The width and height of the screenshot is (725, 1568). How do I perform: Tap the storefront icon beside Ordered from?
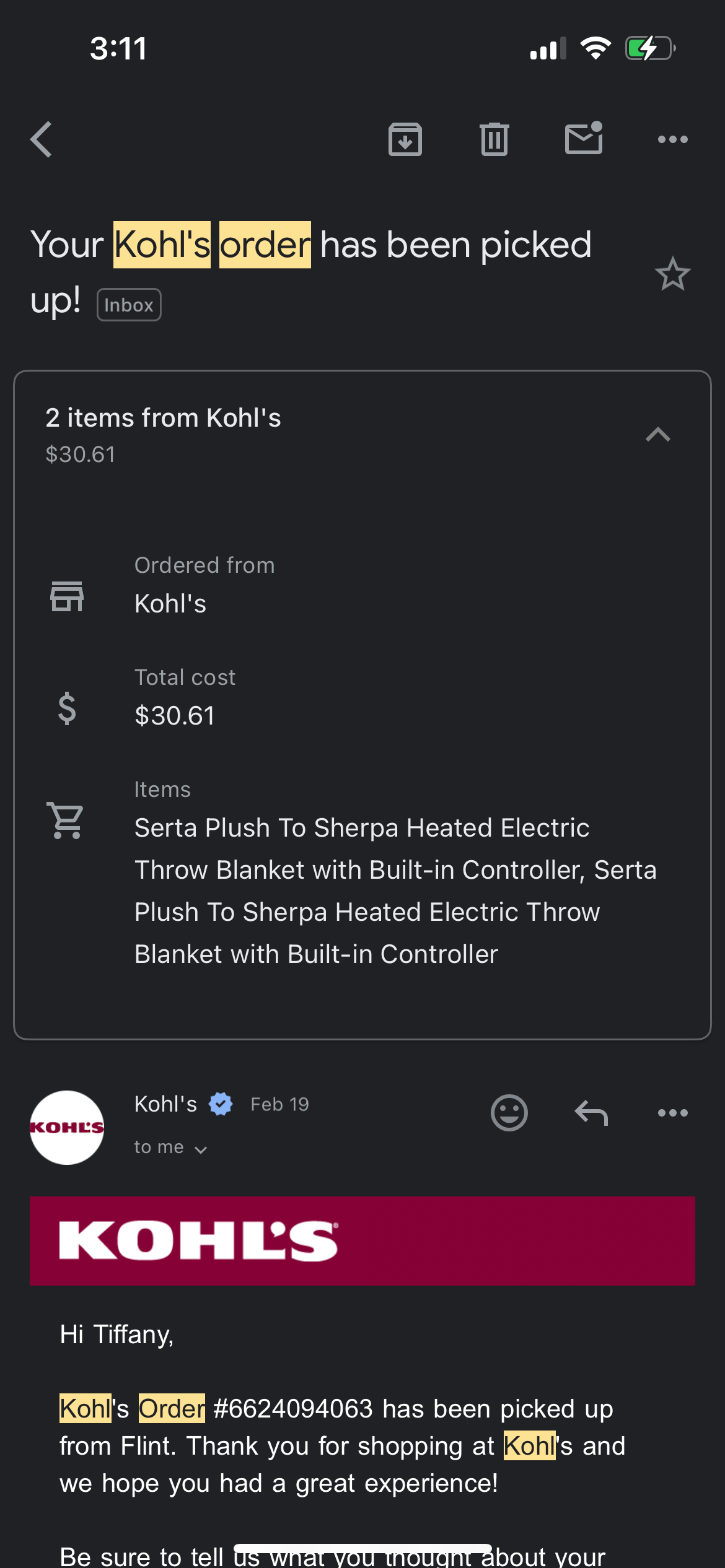coord(67,596)
